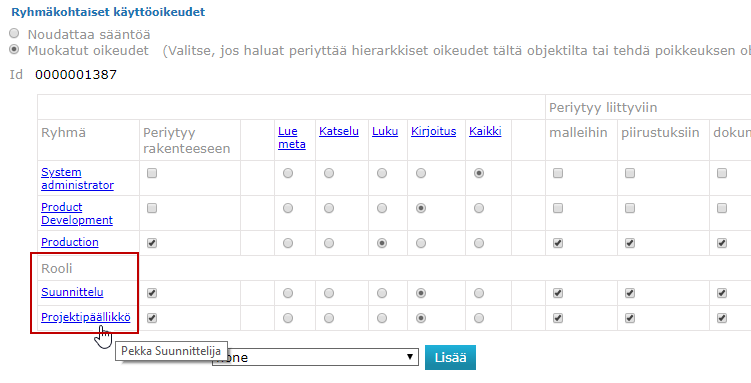Screen dimensions: 751x383
Task: Uncheck Periytyy rakenteeseen for Production
Action: 152,243
